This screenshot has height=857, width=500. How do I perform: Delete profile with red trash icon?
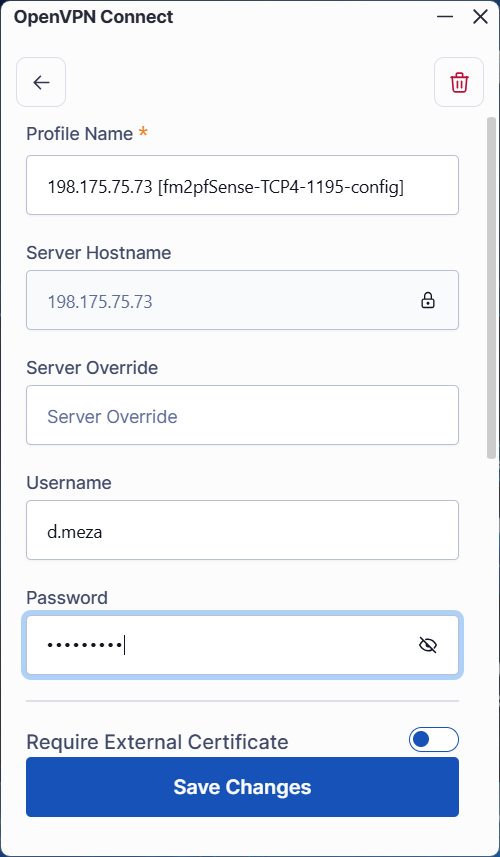click(459, 82)
